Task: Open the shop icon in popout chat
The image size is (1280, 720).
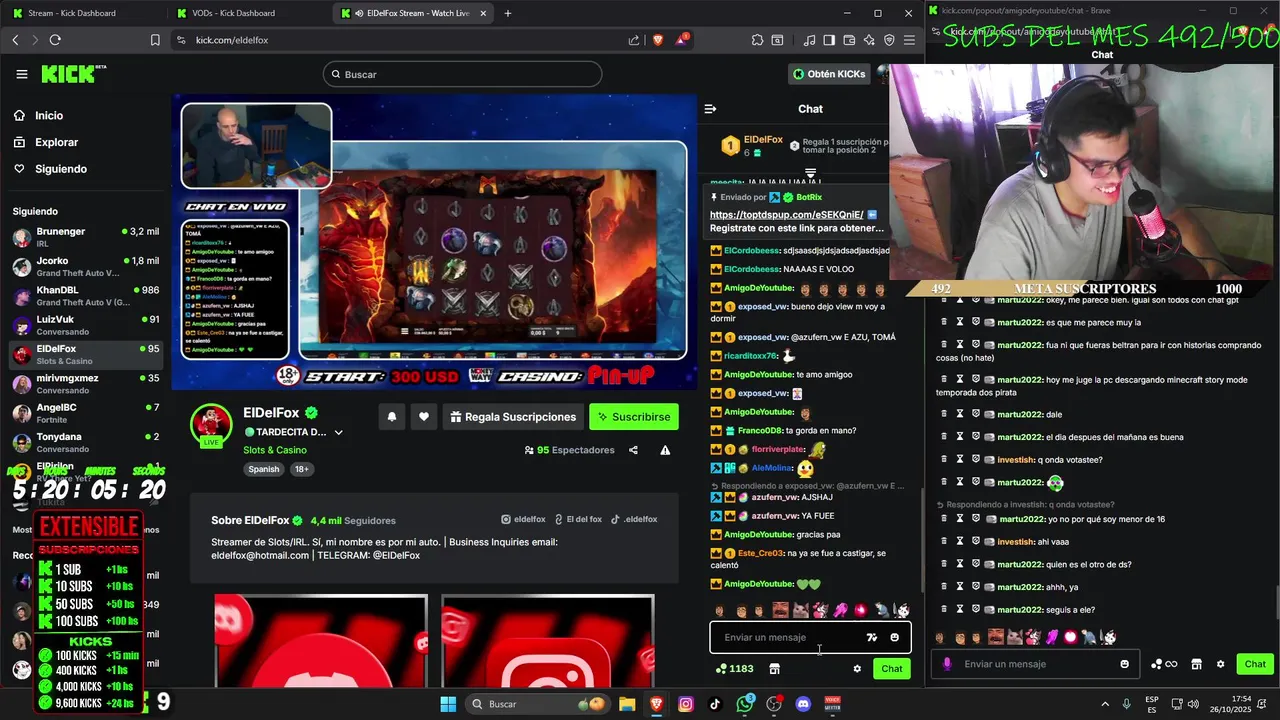Action: click(1196, 664)
